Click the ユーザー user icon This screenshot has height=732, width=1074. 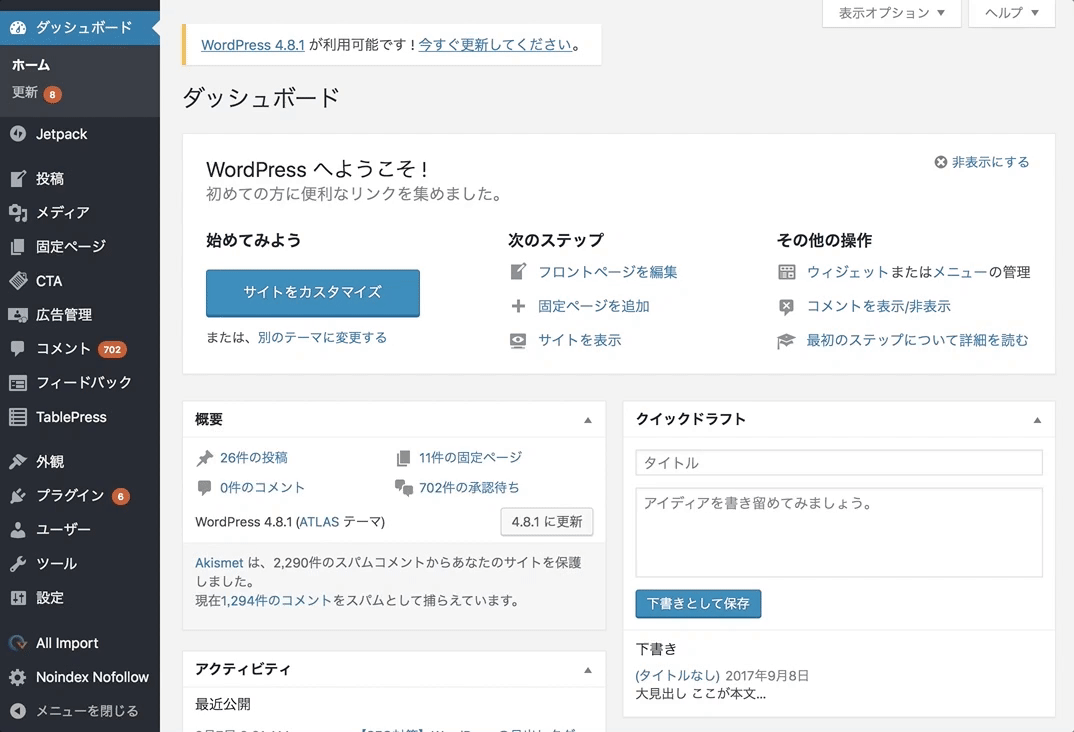pyautogui.click(x=18, y=529)
